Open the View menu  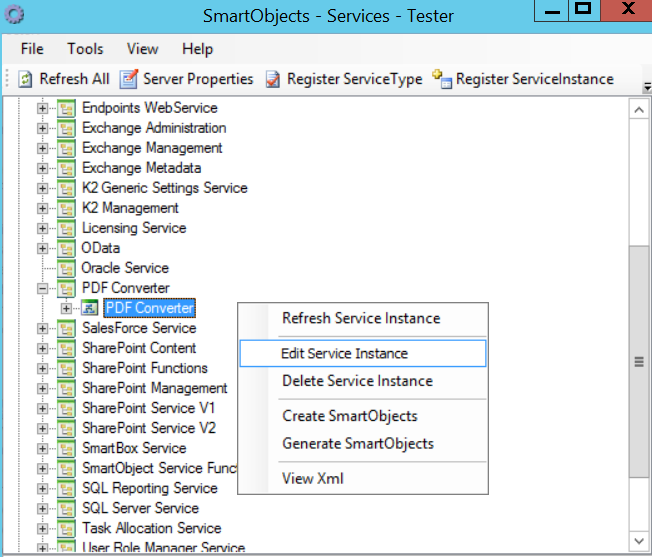143,49
